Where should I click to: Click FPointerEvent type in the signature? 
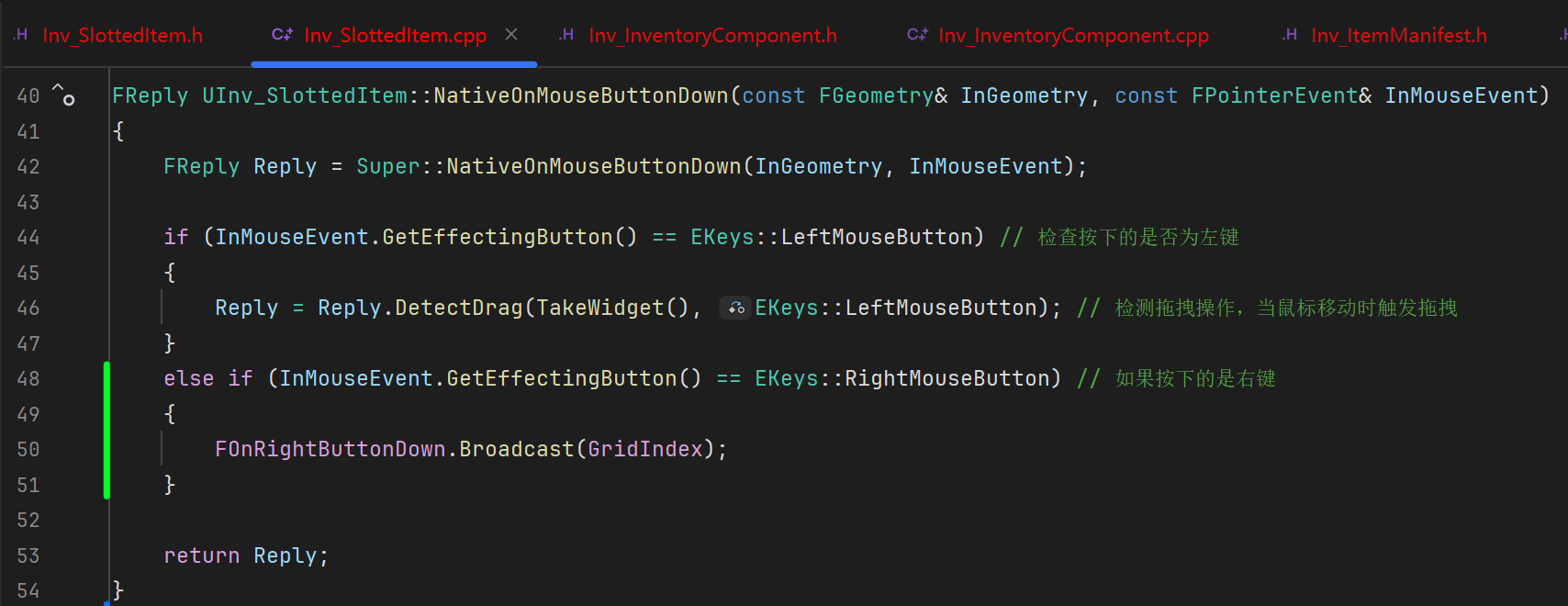pyautogui.click(x=1275, y=95)
